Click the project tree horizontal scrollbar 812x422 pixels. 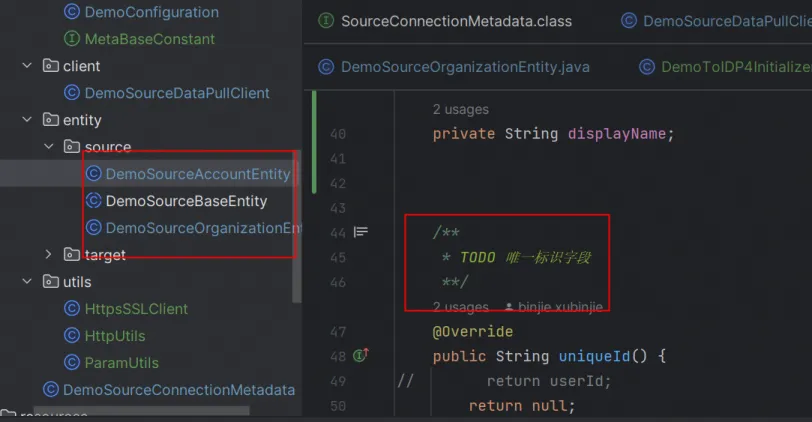[141, 411]
